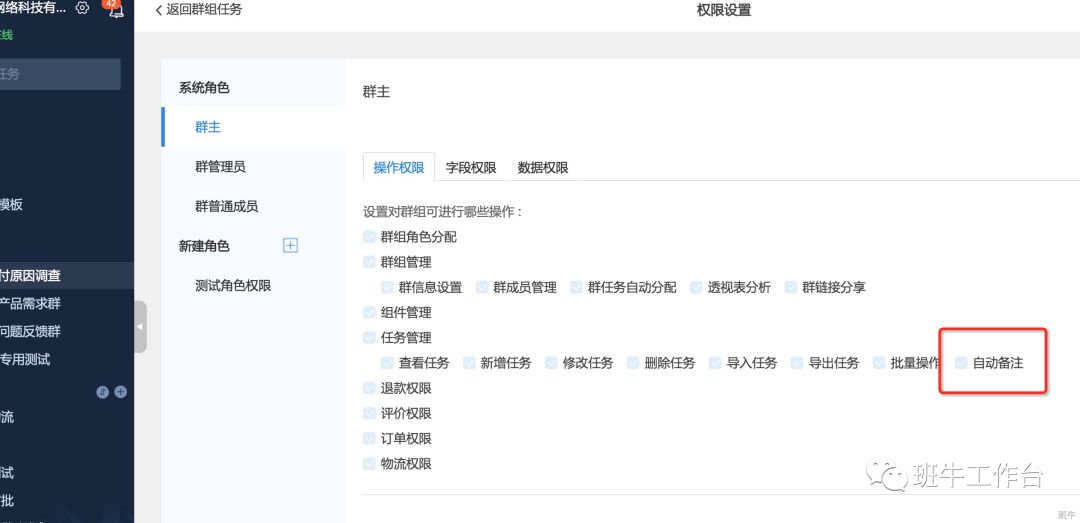Click the round sort icon in sidebar
Image resolution: width=1080 pixels, height=523 pixels.
point(102,392)
